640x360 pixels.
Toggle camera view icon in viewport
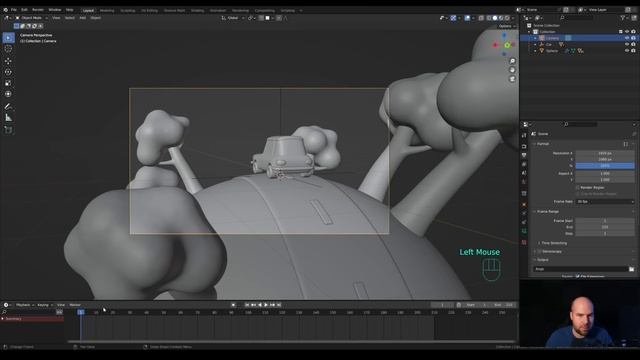(x=512, y=79)
